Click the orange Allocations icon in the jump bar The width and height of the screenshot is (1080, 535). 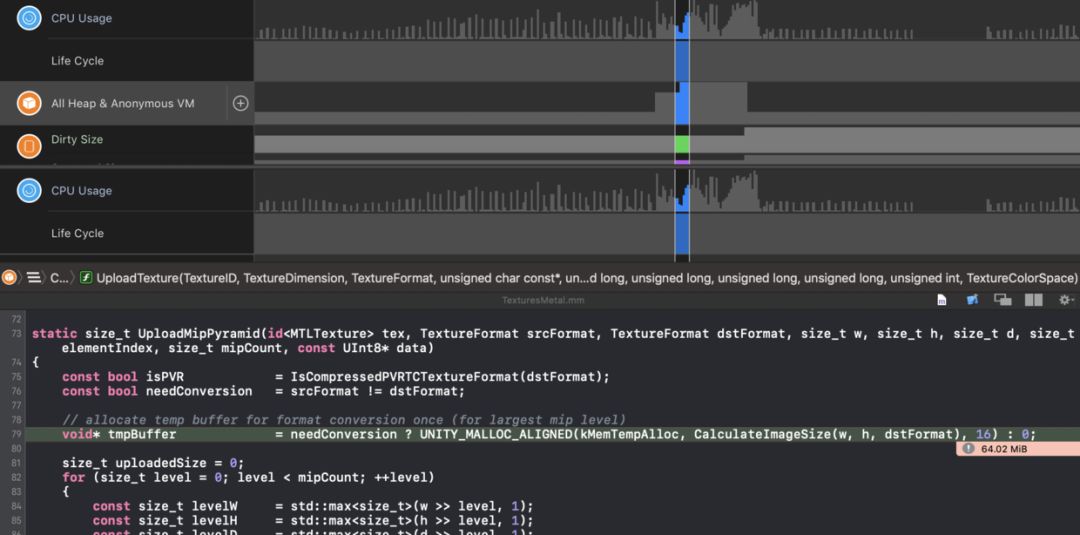click(x=10, y=277)
